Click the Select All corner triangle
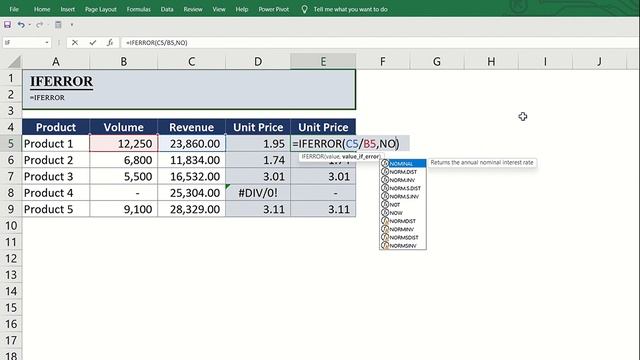Viewport: 640px width, 360px height. click(x=13, y=62)
